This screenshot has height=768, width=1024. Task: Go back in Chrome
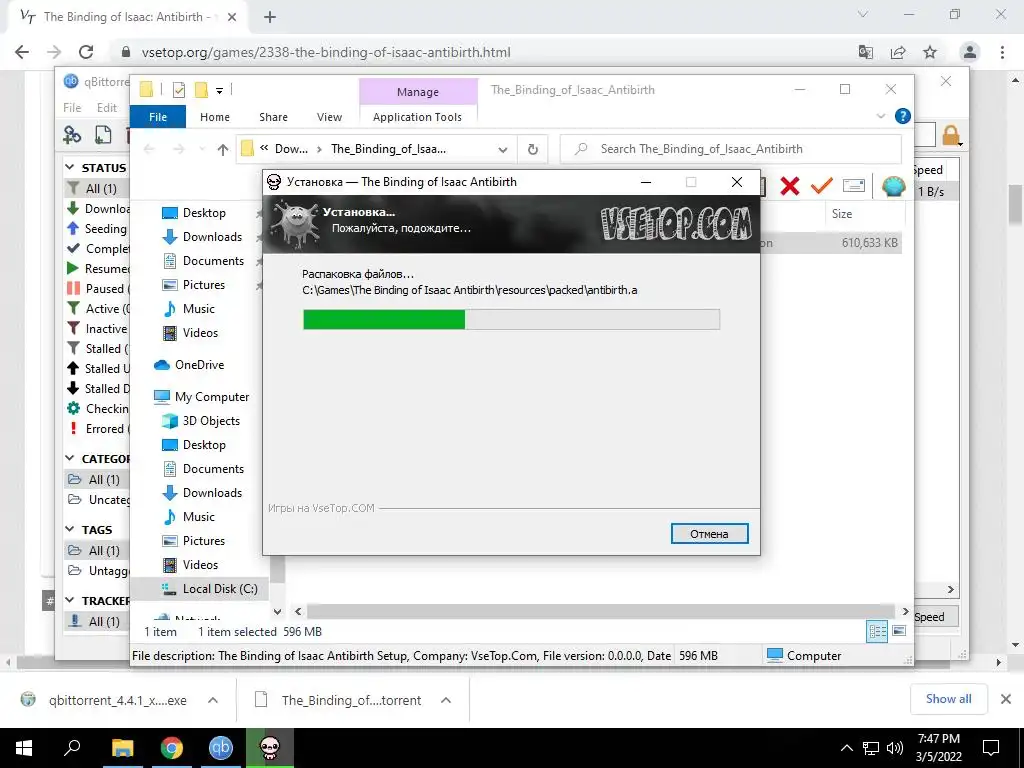click(22, 52)
